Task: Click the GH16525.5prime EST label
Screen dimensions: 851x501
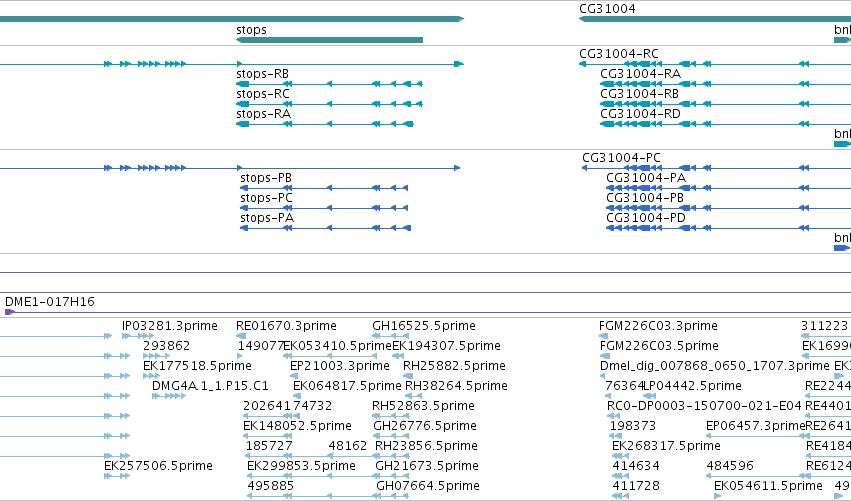Action: [424, 326]
